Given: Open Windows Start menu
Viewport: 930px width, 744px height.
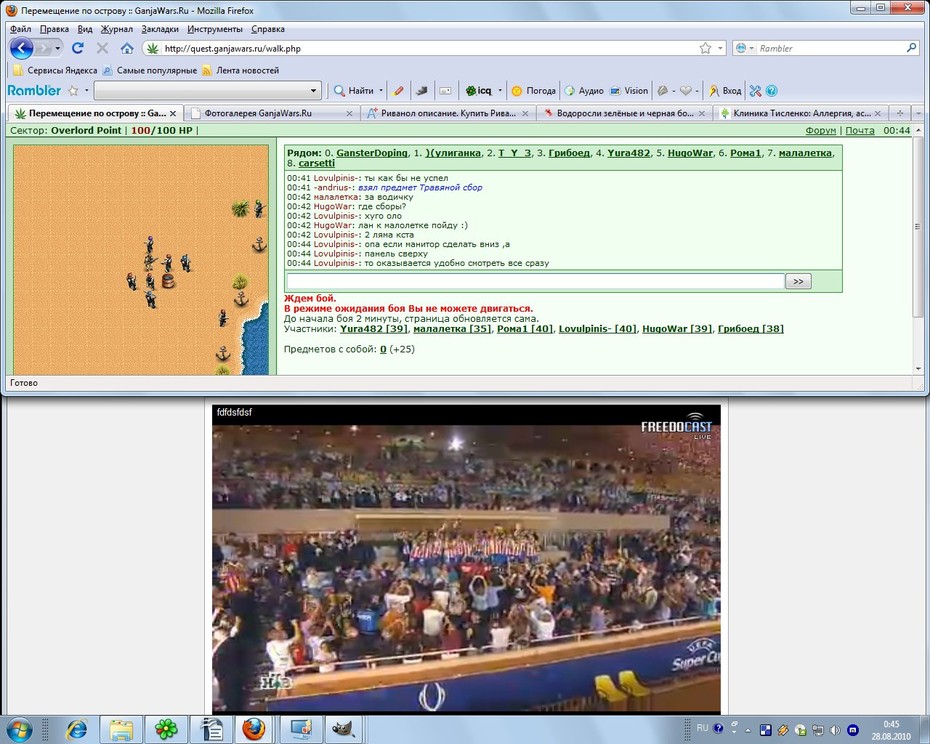Looking at the screenshot, I should click(18, 729).
